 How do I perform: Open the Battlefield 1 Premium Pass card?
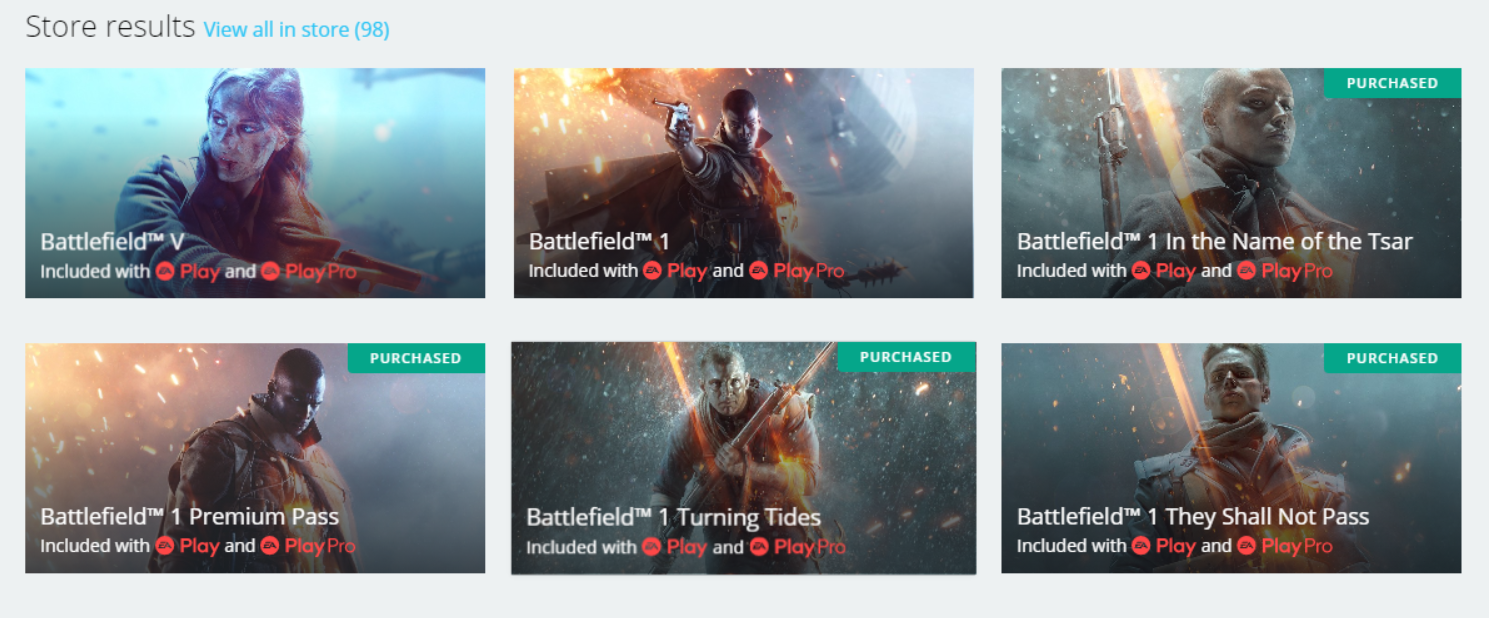(255, 458)
